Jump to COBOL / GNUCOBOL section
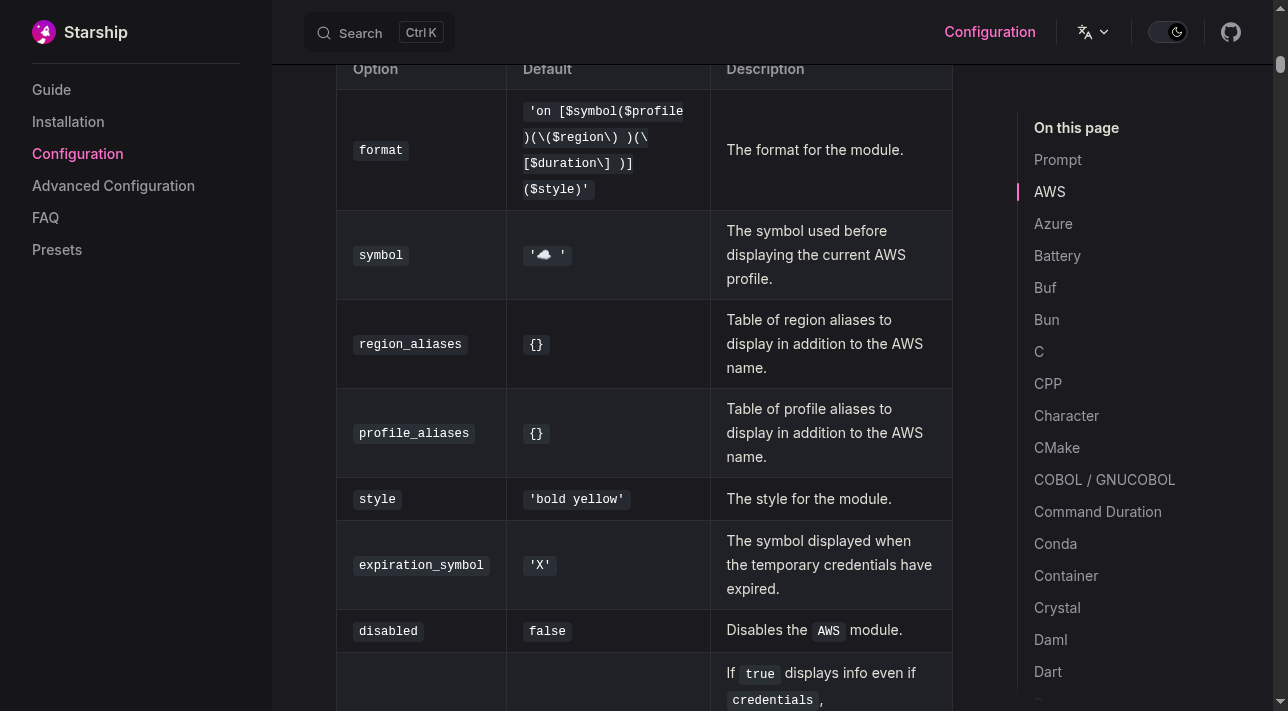The width and height of the screenshot is (1288, 711). [x=1104, y=480]
